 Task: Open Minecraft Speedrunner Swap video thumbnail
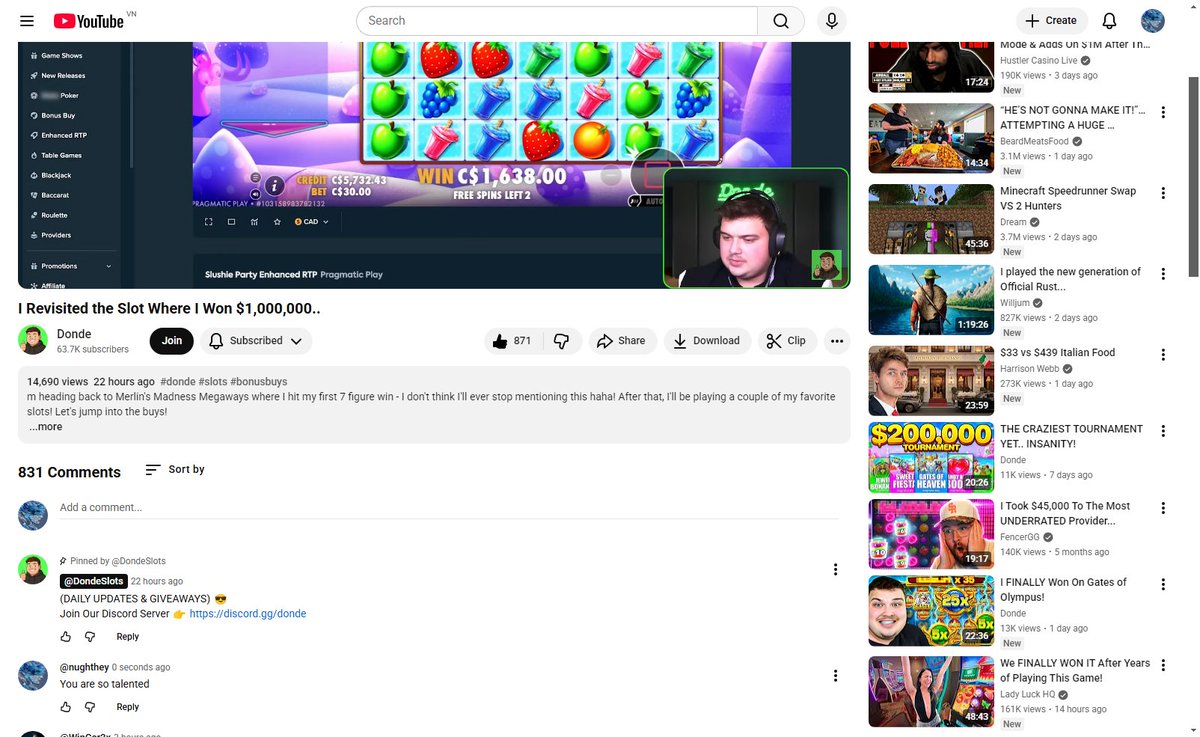(x=931, y=220)
